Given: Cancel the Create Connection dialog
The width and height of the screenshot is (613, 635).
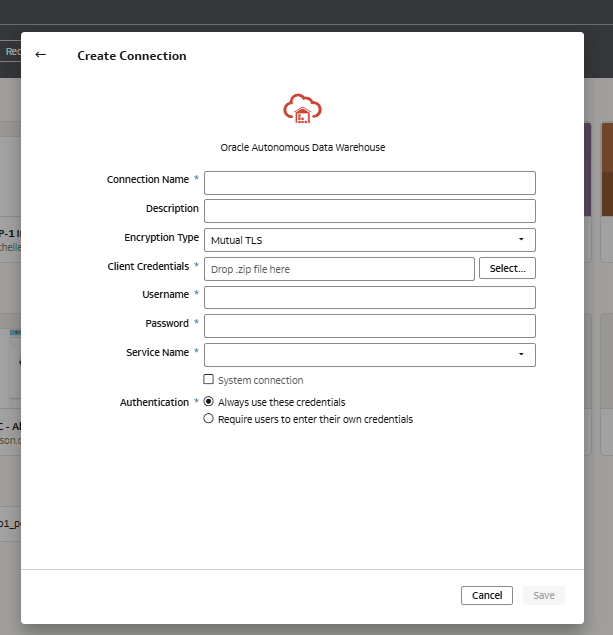Looking at the screenshot, I should (x=487, y=595).
